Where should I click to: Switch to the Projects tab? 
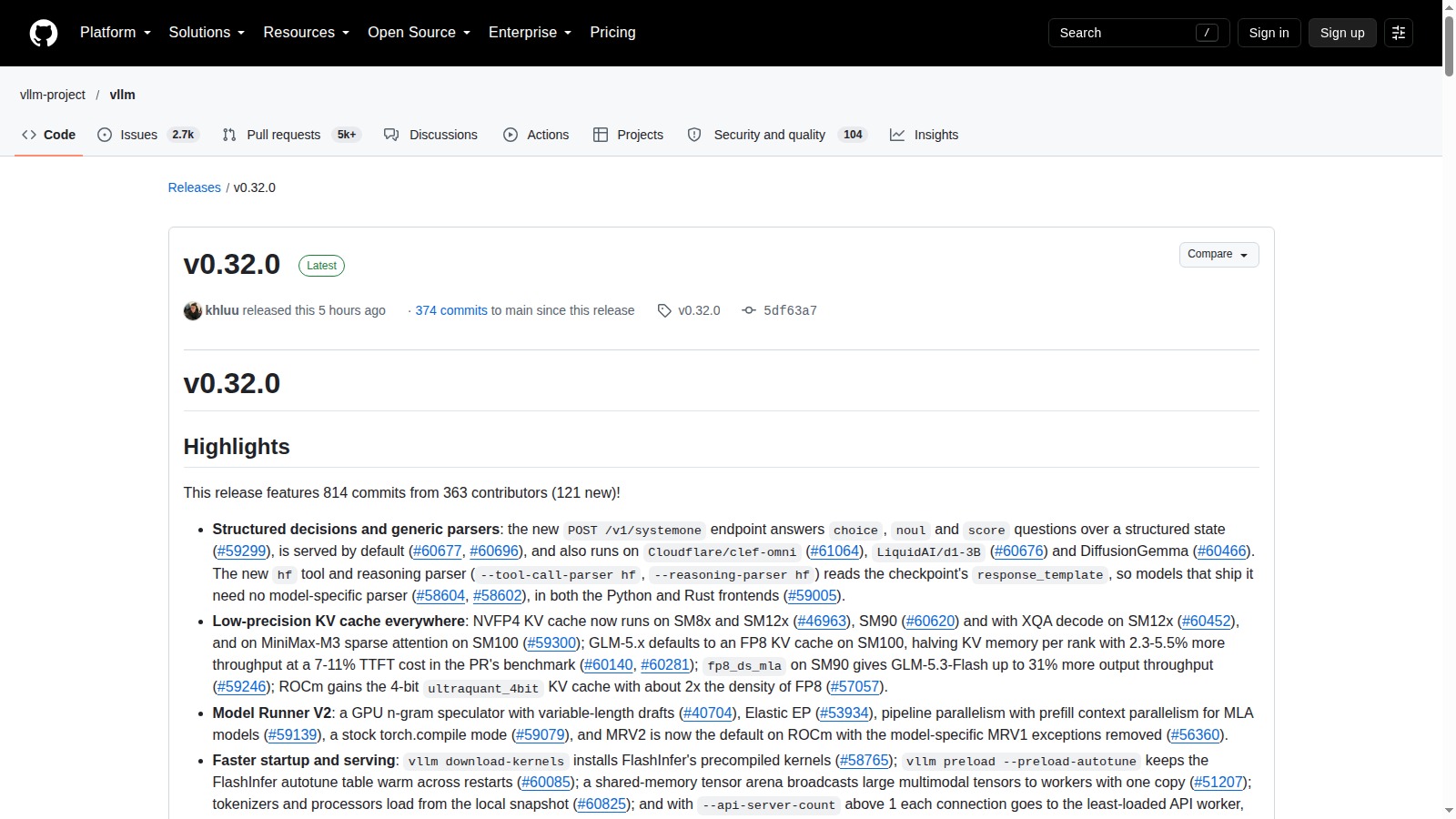[x=628, y=135]
